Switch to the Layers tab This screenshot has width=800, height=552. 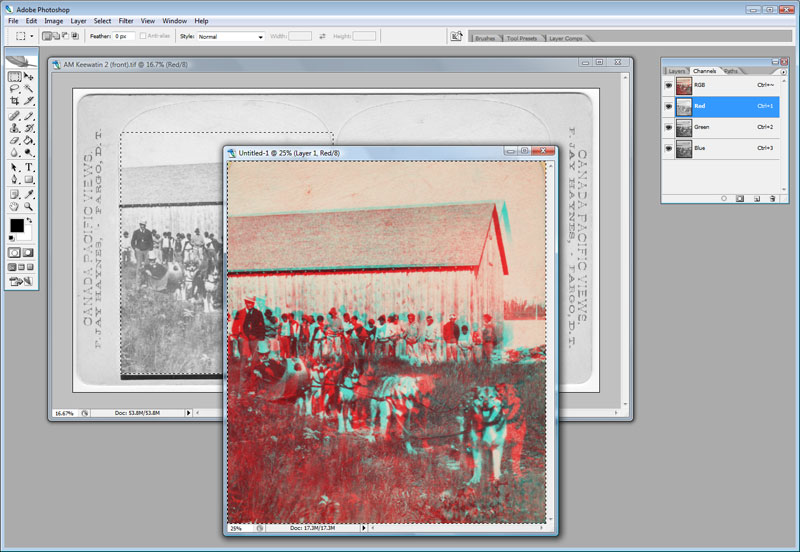point(677,71)
